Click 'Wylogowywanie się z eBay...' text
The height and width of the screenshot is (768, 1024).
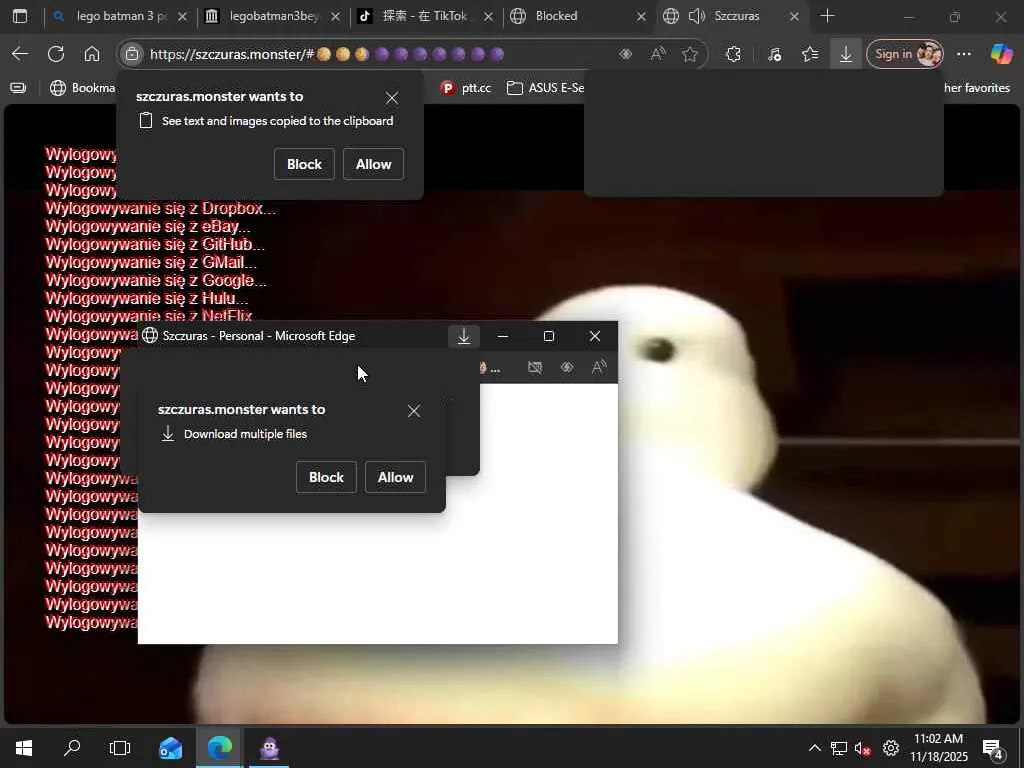(x=148, y=227)
